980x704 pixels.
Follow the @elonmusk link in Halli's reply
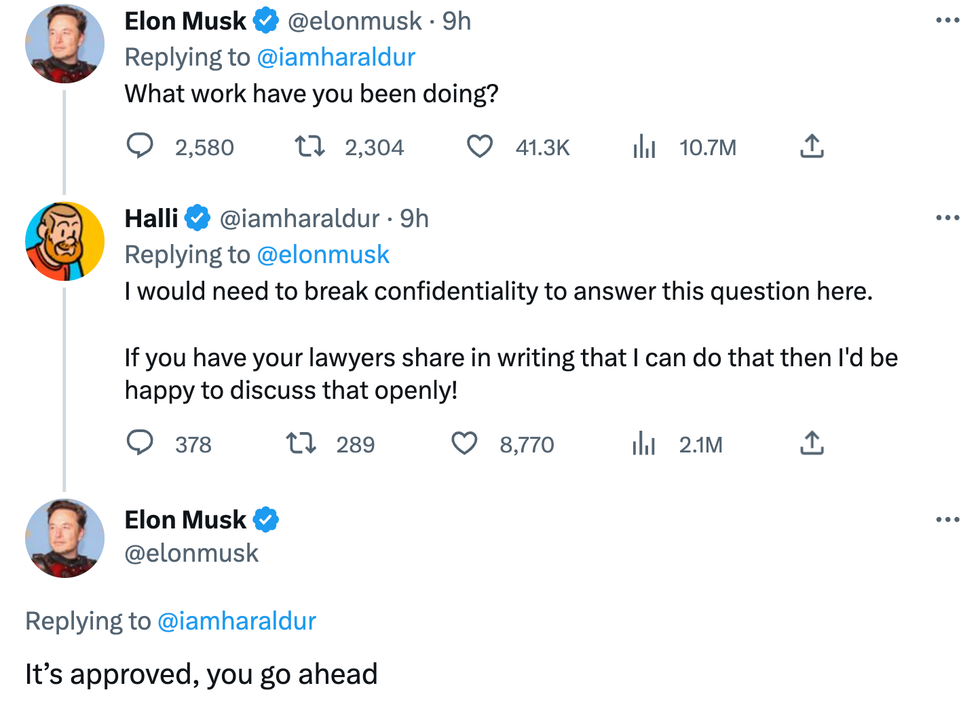click(x=323, y=255)
